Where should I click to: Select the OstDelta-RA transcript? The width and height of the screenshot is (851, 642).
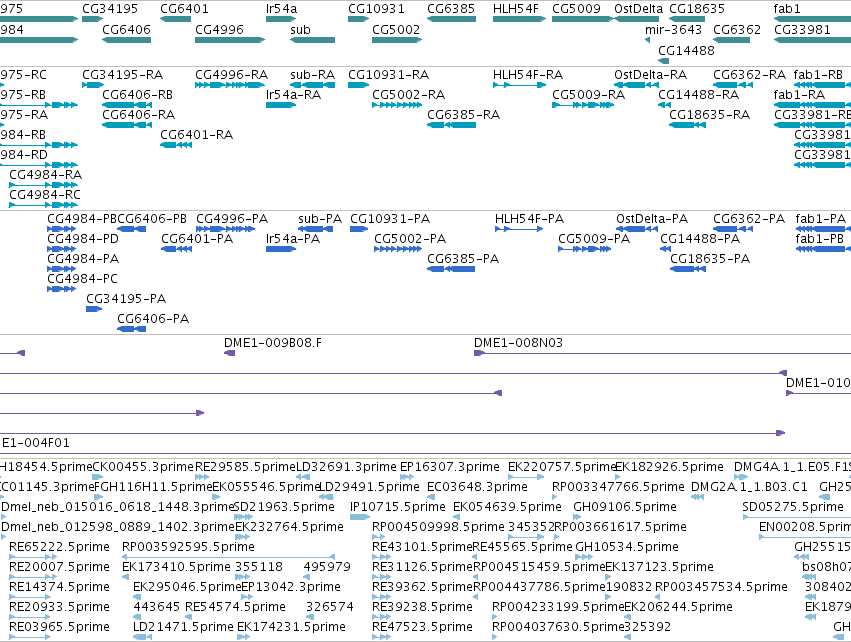[x=637, y=85]
